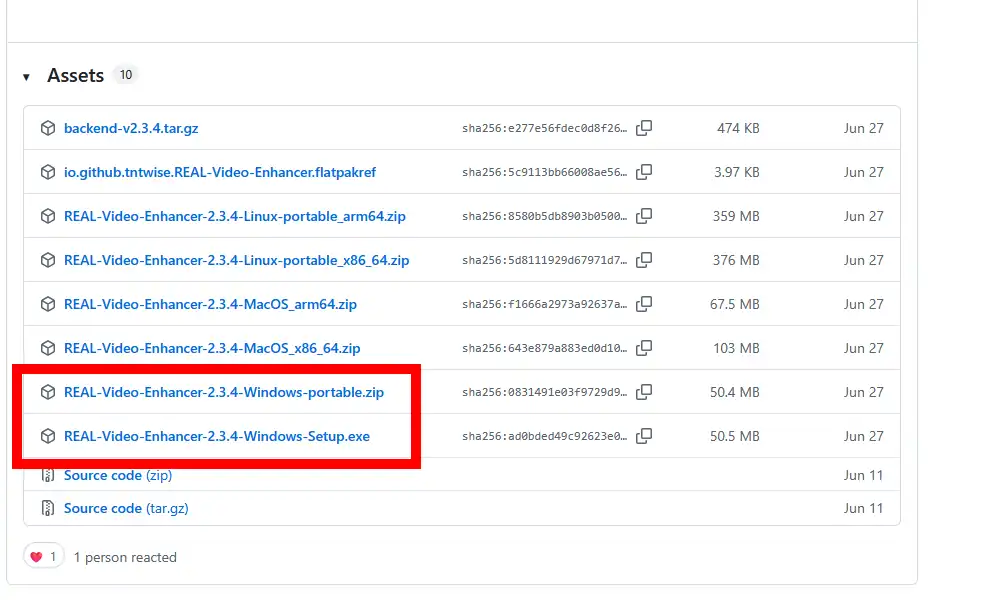Screen dimensions: 1000x600
Task: Download the MacOS_arm64.zip file
Action: pyautogui.click(x=210, y=304)
